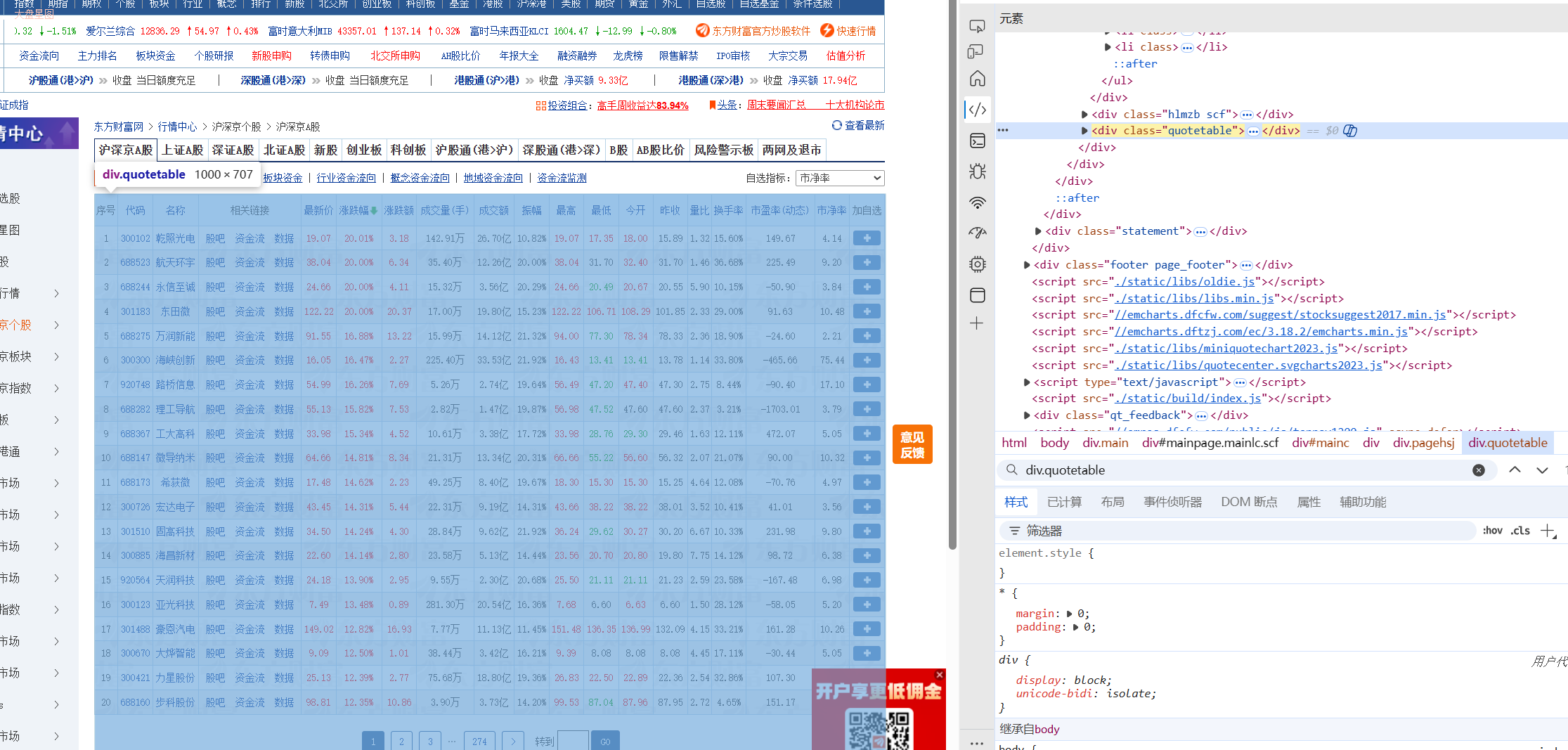This screenshot has width=1568, height=750.
Task: Open the 已计算 computed styles tab
Action: click(x=1064, y=502)
